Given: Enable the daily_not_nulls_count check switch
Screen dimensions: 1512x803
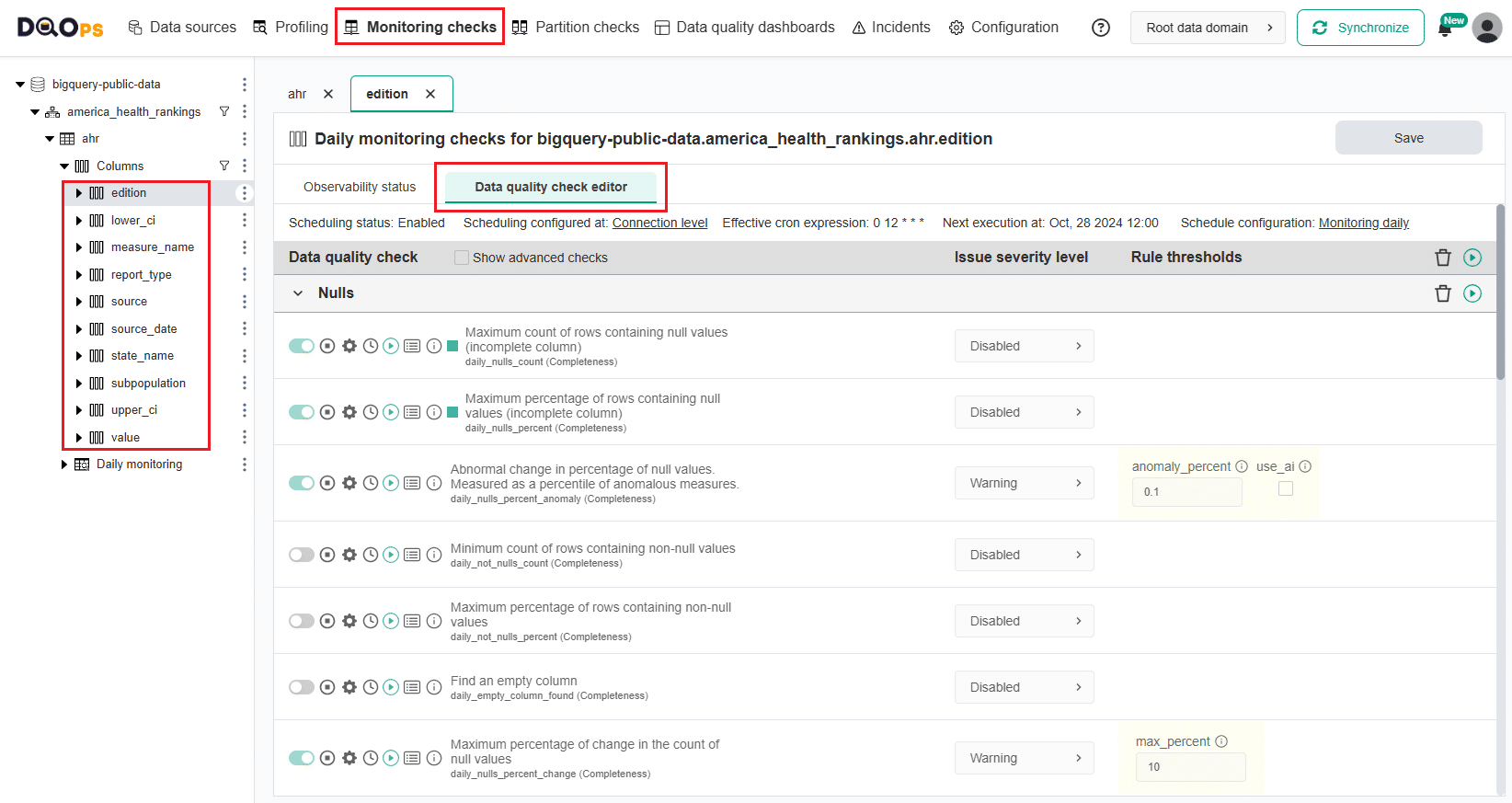Looking at the screenshot, I should [x=302, y=555].
